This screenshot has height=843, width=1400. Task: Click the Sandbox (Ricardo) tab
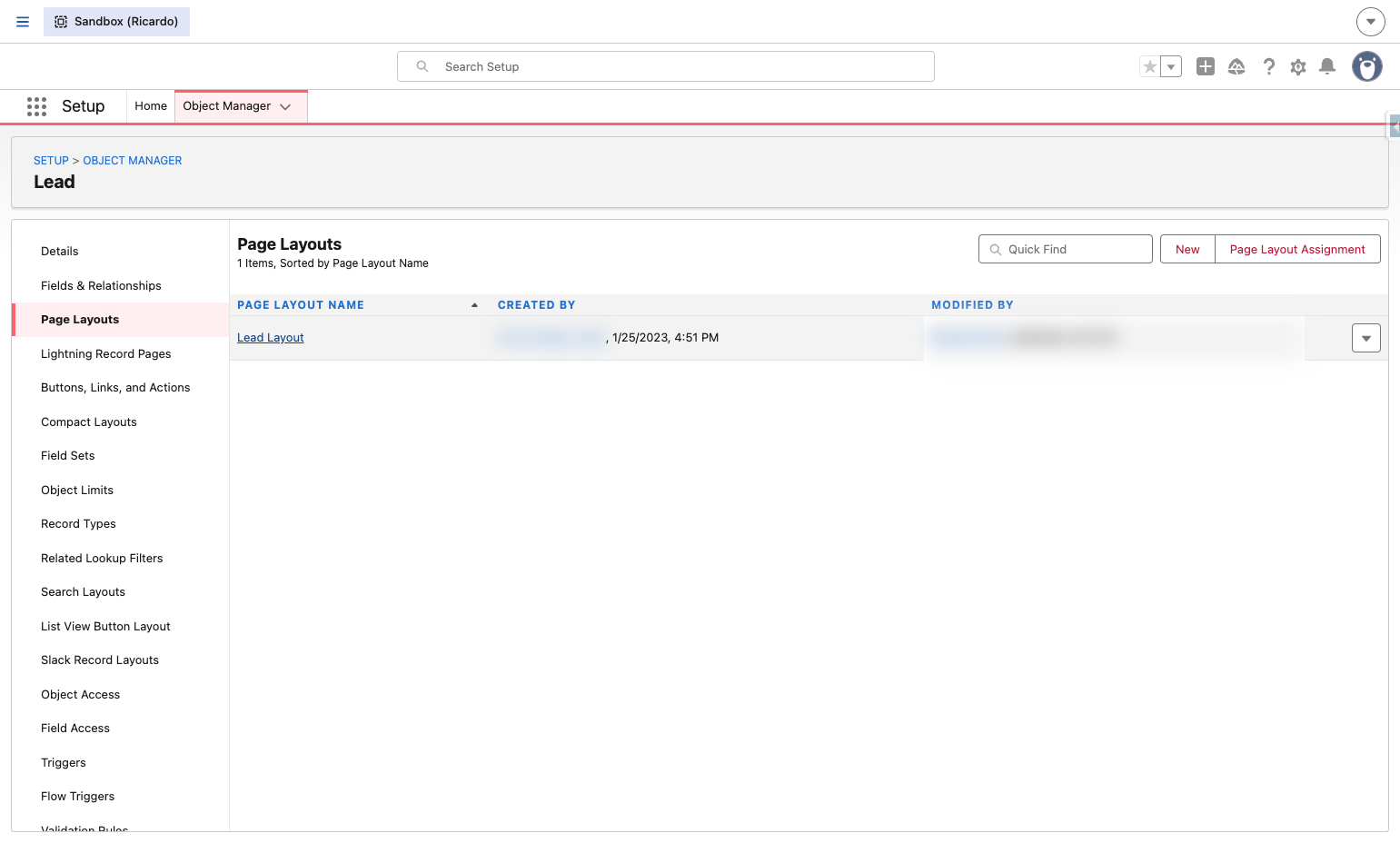click(116, 22)
